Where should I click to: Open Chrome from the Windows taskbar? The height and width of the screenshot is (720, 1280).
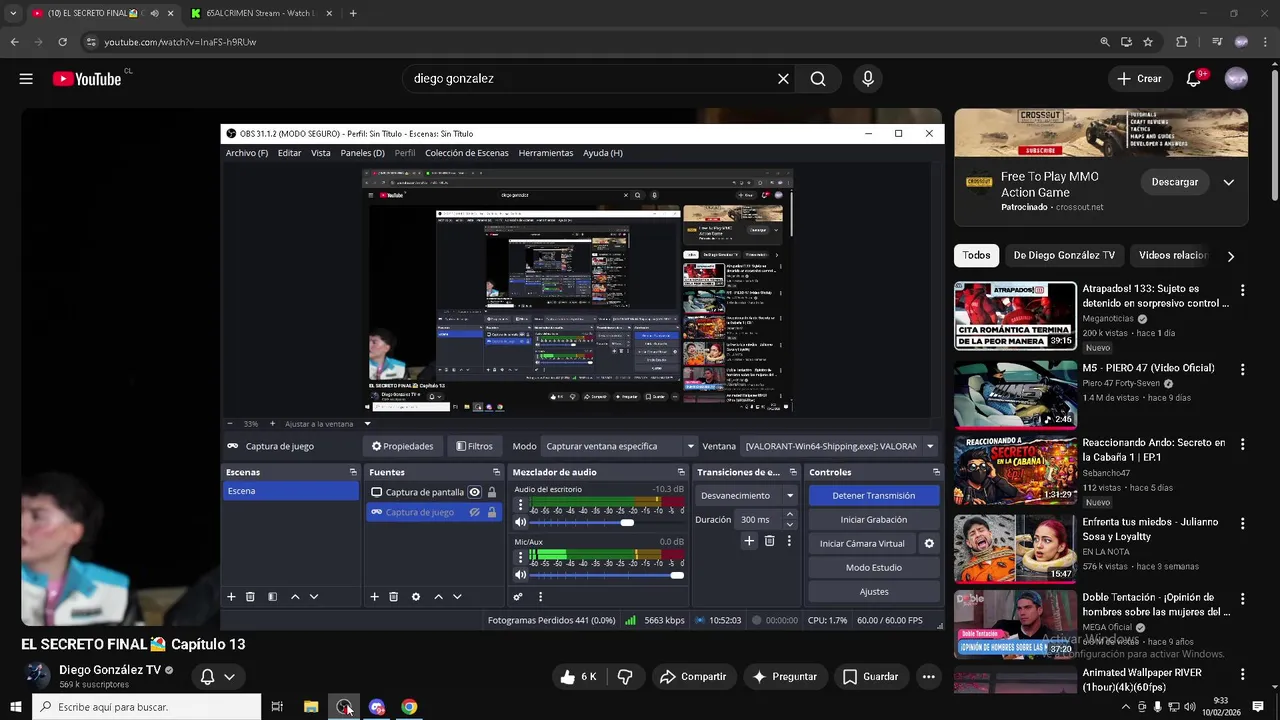409,707
